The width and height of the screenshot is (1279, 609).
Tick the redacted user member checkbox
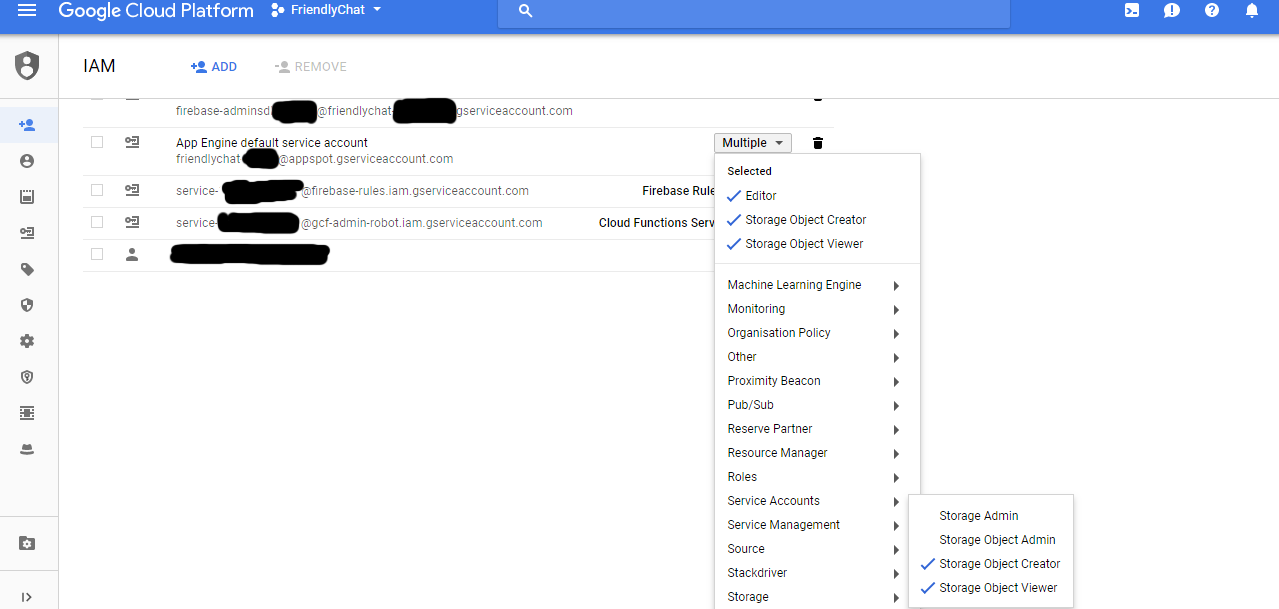(97, 254)
